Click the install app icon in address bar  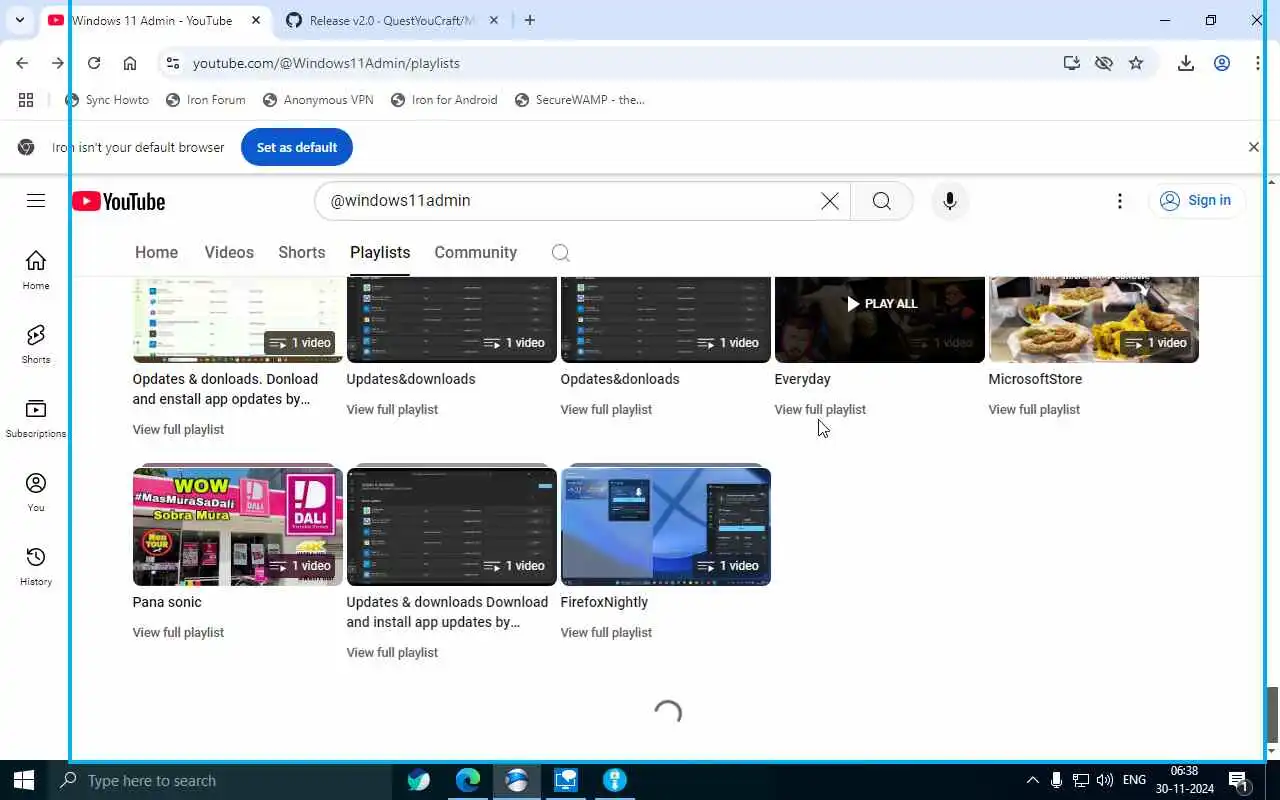point(1072,63)
